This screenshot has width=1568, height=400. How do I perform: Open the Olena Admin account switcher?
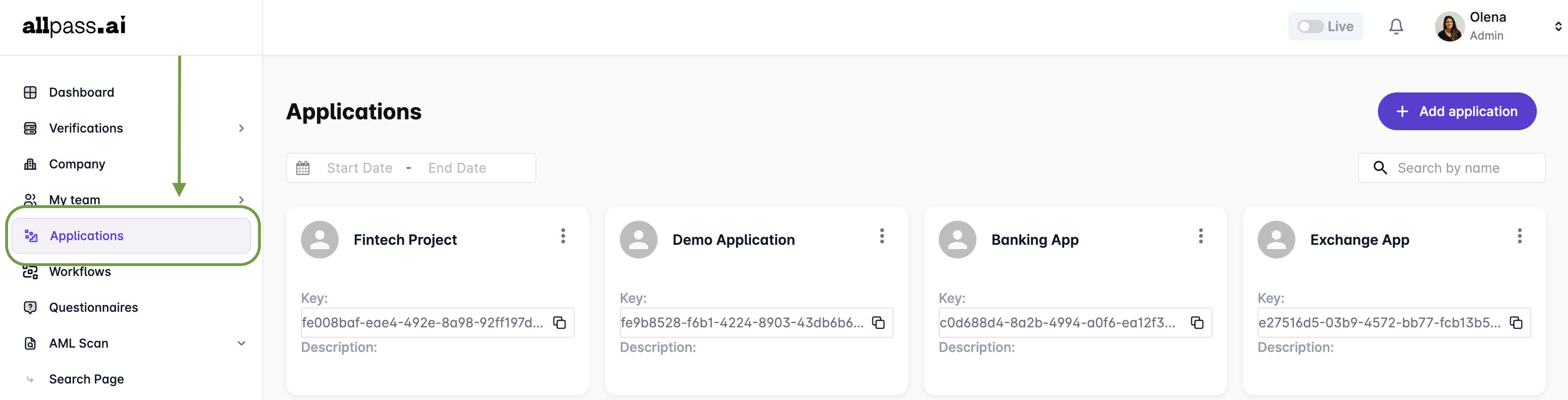1558,26
